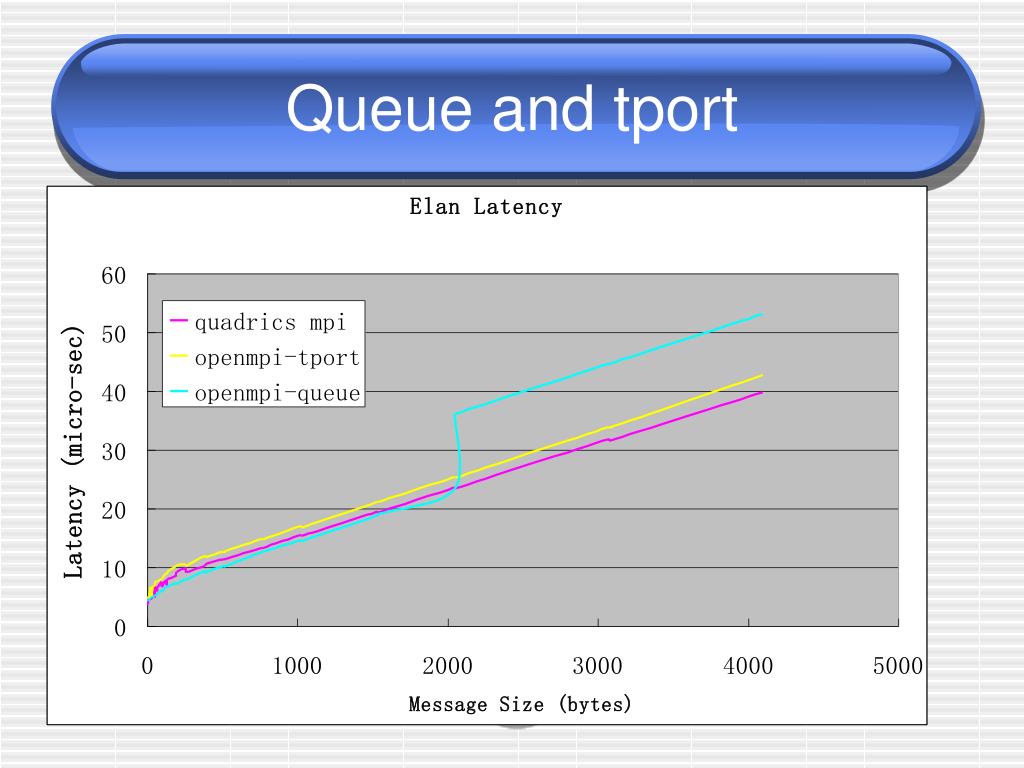
Task: Click the 'Latency (micro-sec)' y-axis label
Action: [x=74, y=452]
